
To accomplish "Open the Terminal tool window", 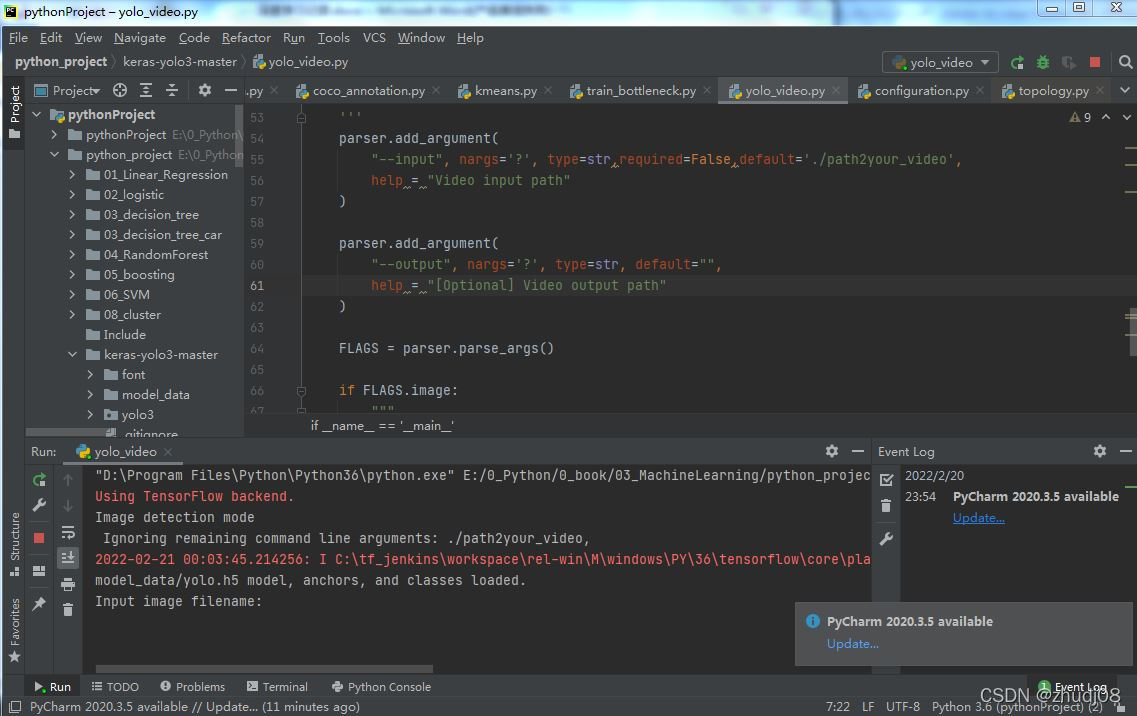I will point(277,687).
